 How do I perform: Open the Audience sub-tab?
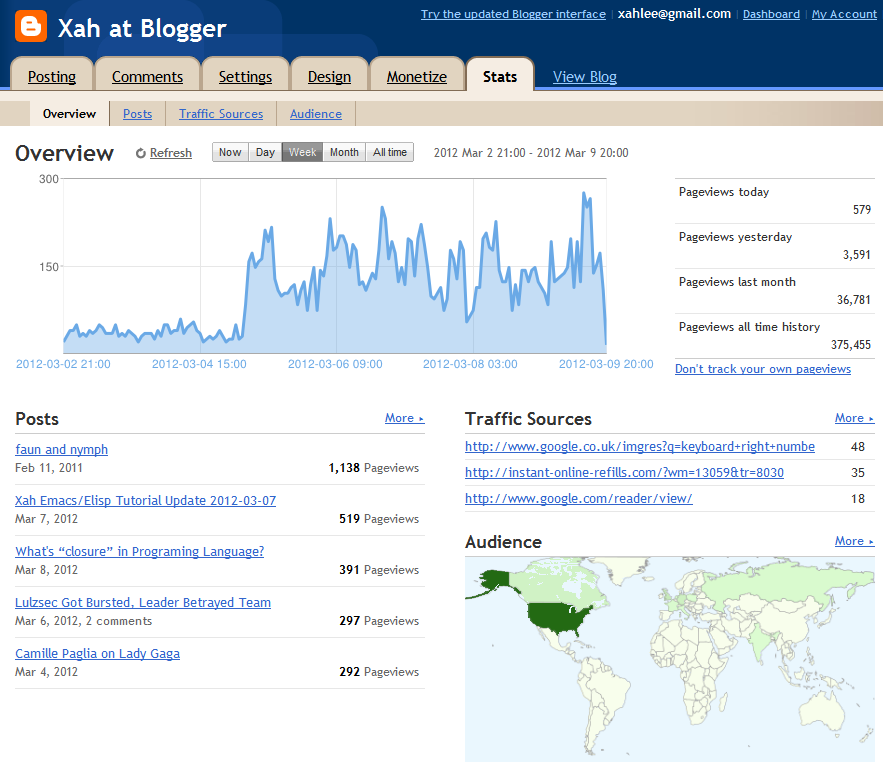(316, 114)
